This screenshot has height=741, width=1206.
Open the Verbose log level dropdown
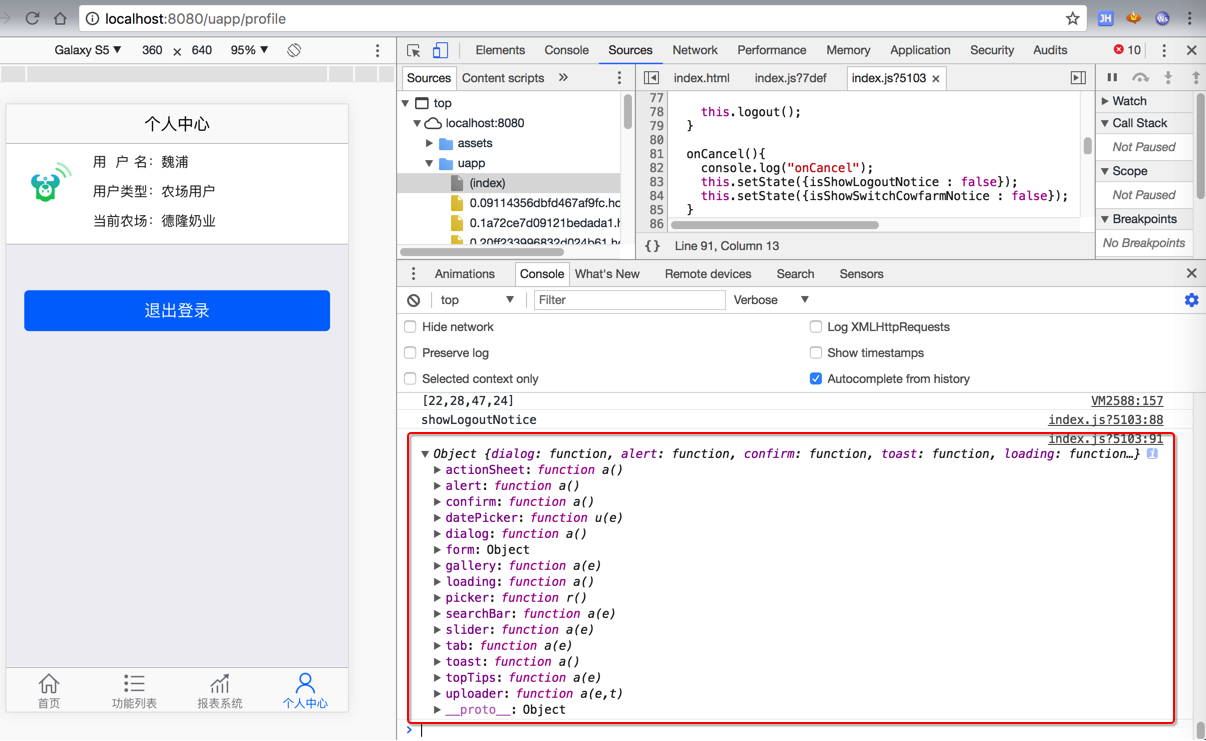tap(770, 300)
